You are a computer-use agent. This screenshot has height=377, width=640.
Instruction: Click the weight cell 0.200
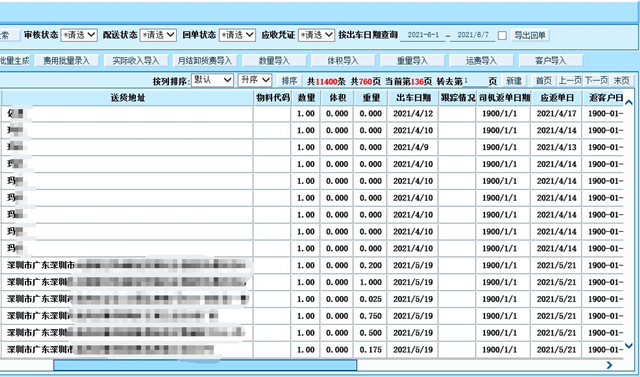coord(371,266)
